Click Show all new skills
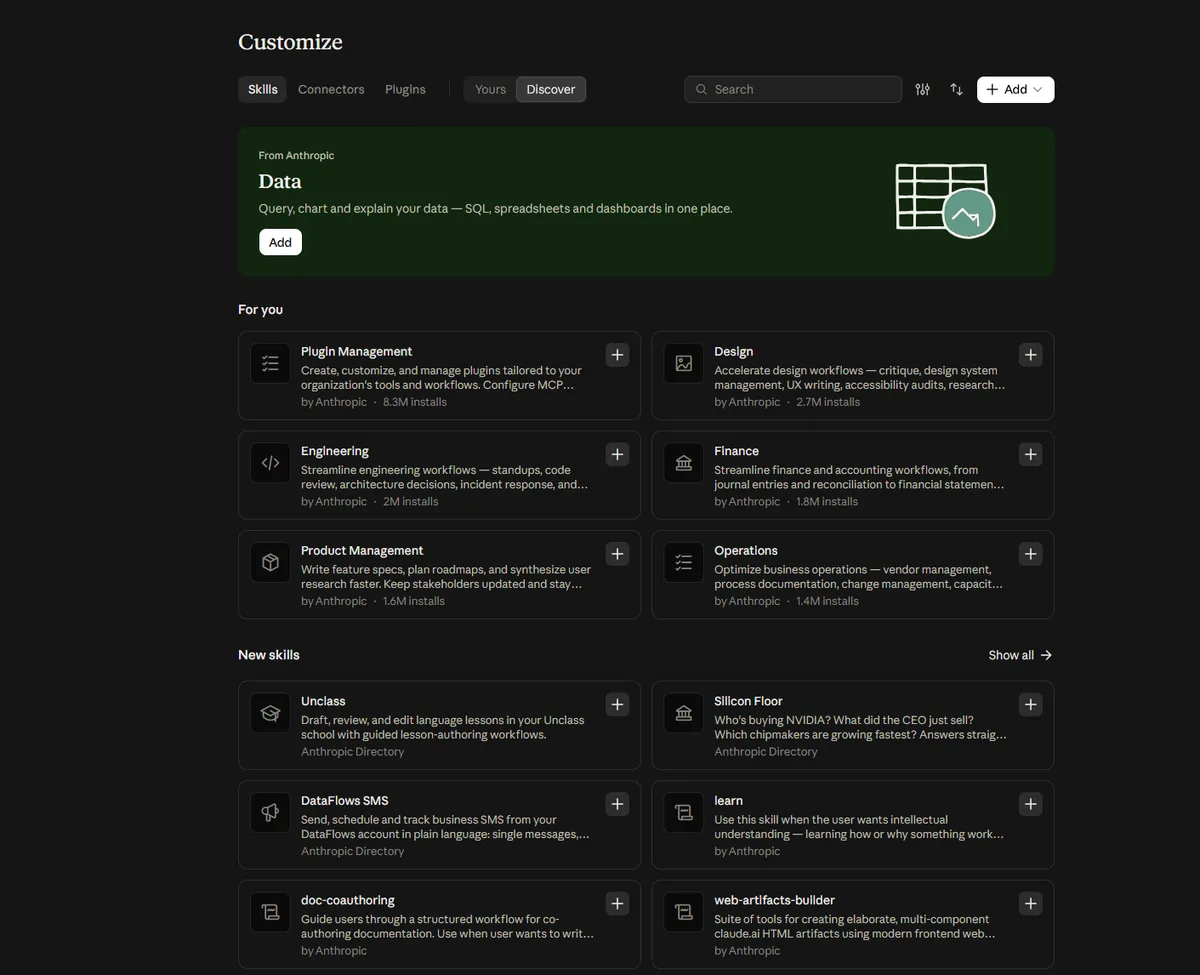This screenshot has width=1200, height=975. click(1020, 655)
